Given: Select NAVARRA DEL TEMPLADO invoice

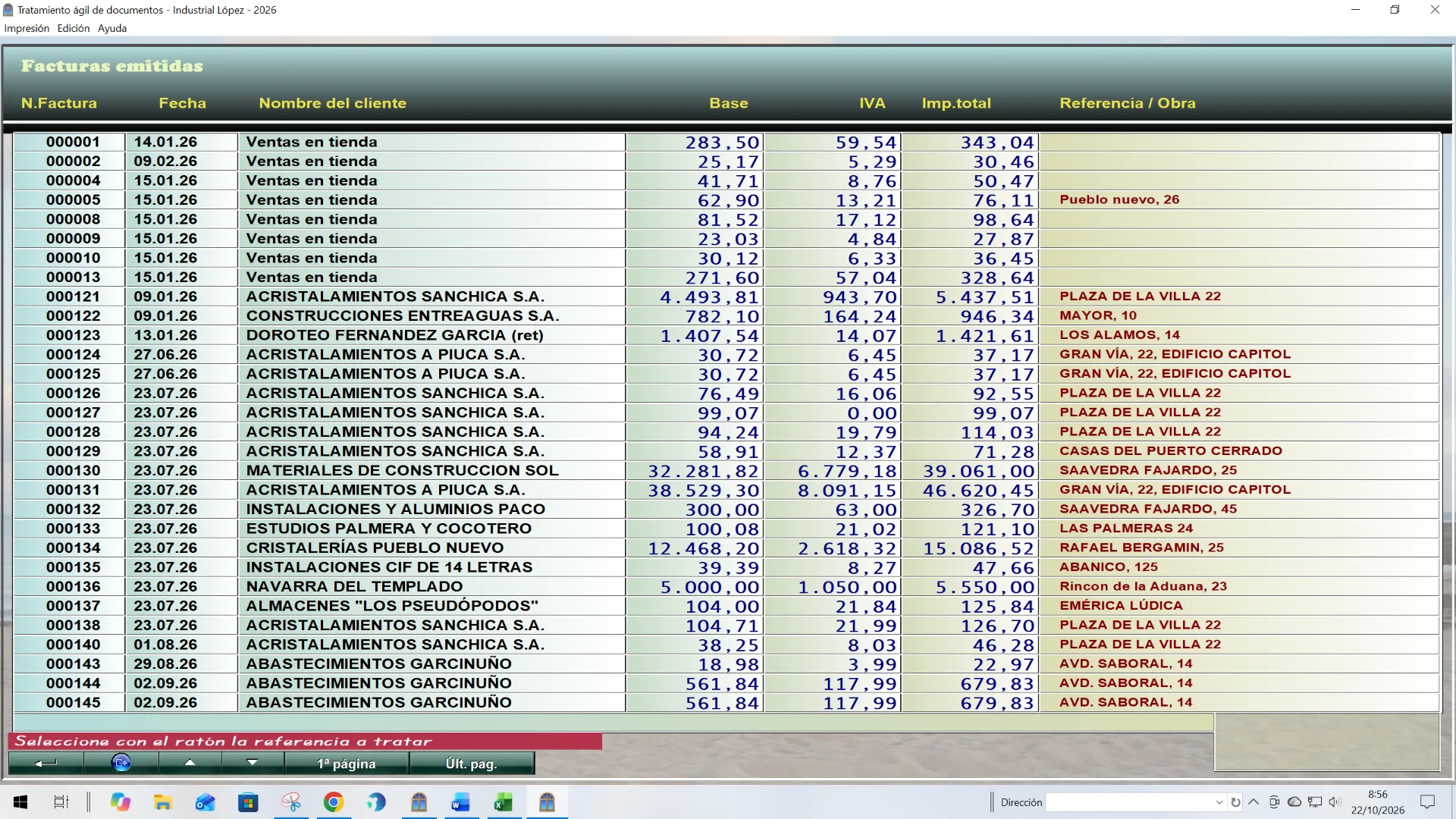Looking at the screenshot, I should [x=726, y=586].
